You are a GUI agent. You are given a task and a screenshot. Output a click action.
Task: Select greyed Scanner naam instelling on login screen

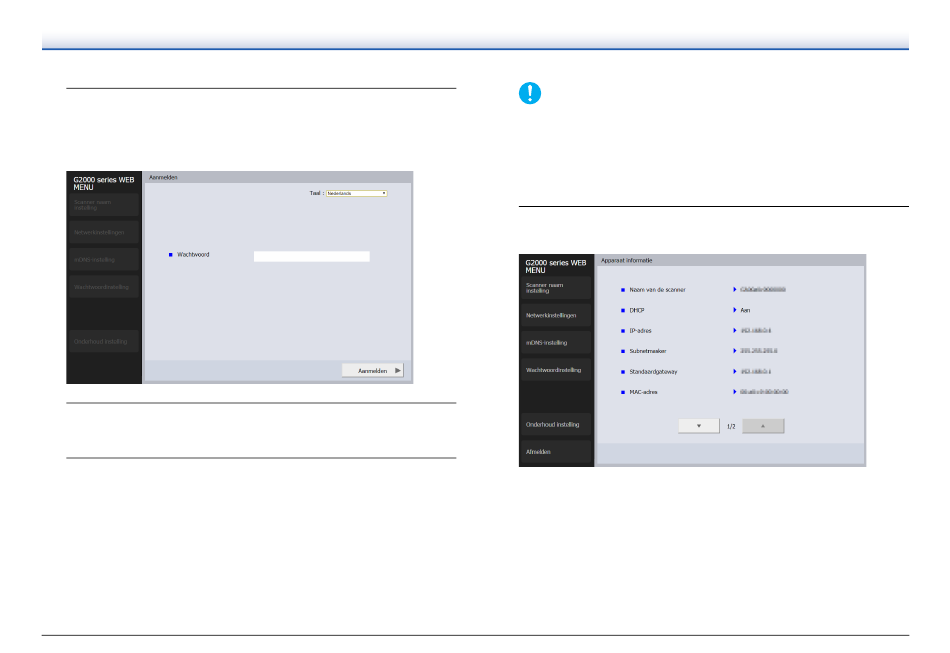[x=104, y=205]
